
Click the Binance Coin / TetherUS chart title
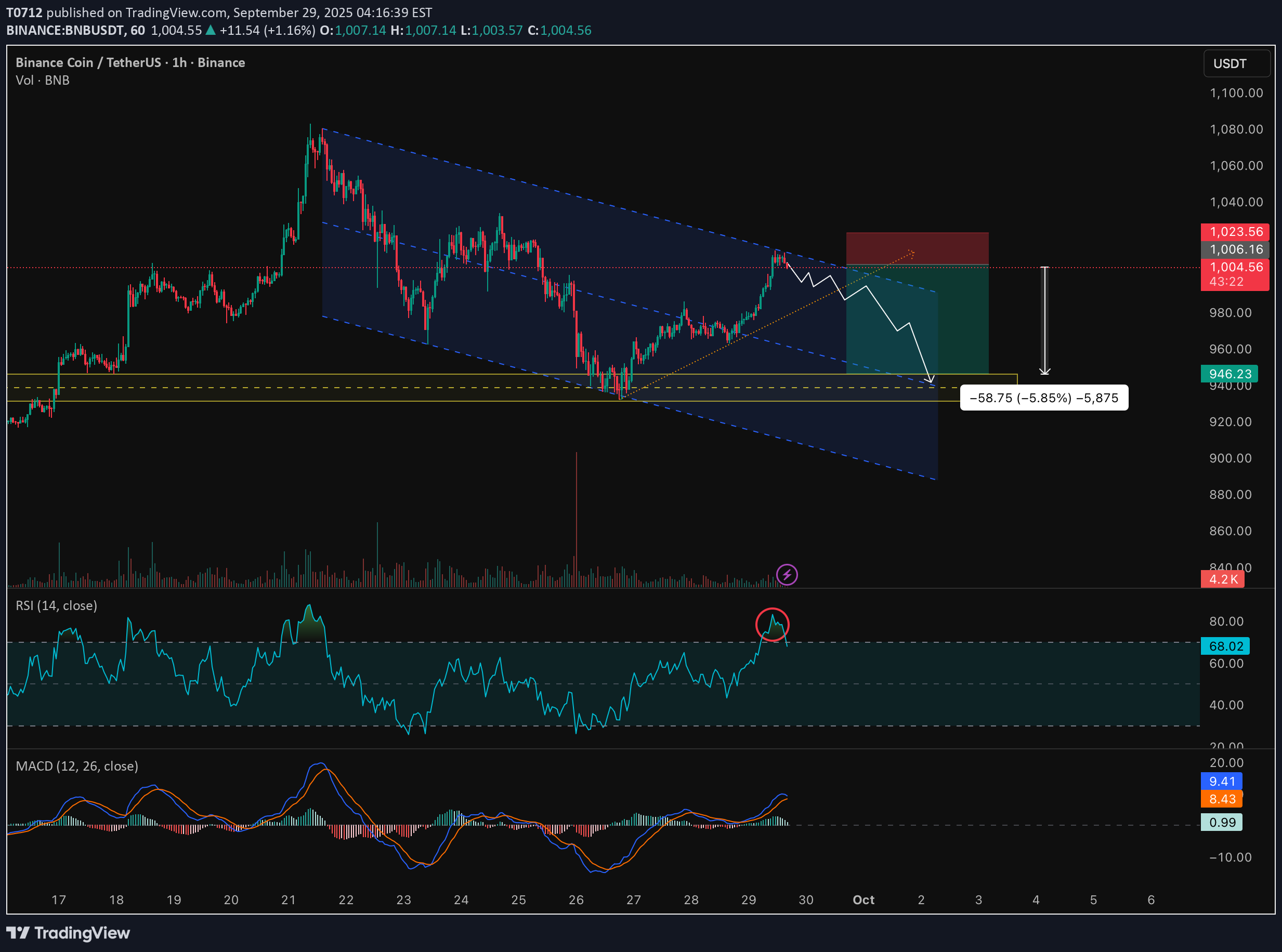[x=130, y=62]
